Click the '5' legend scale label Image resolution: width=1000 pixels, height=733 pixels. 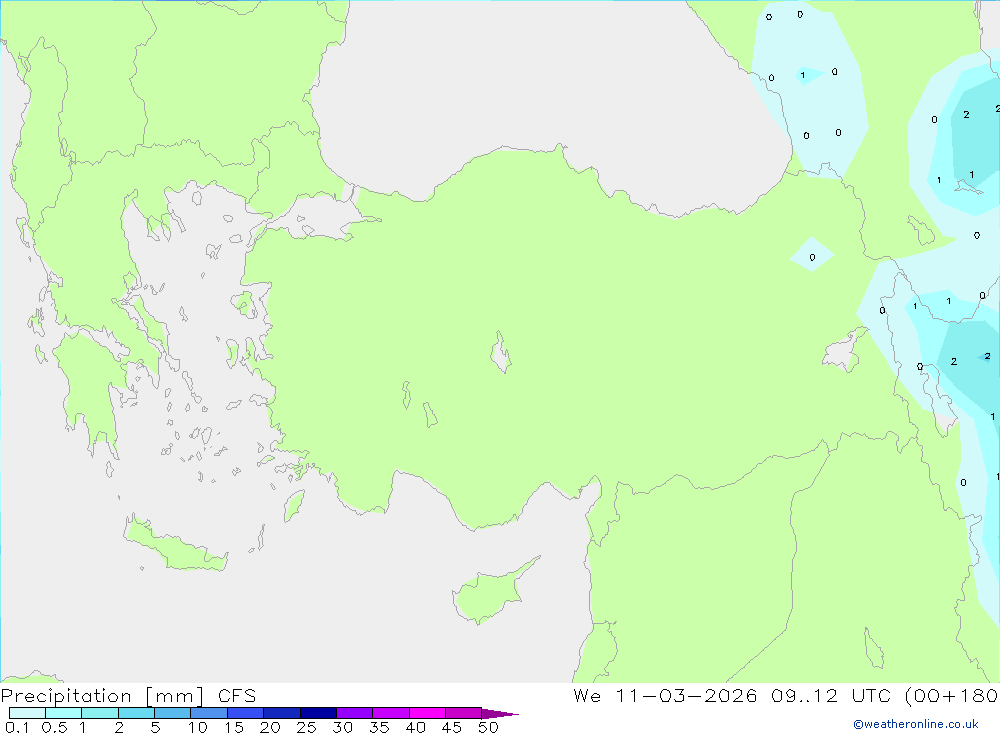[155, 727]
